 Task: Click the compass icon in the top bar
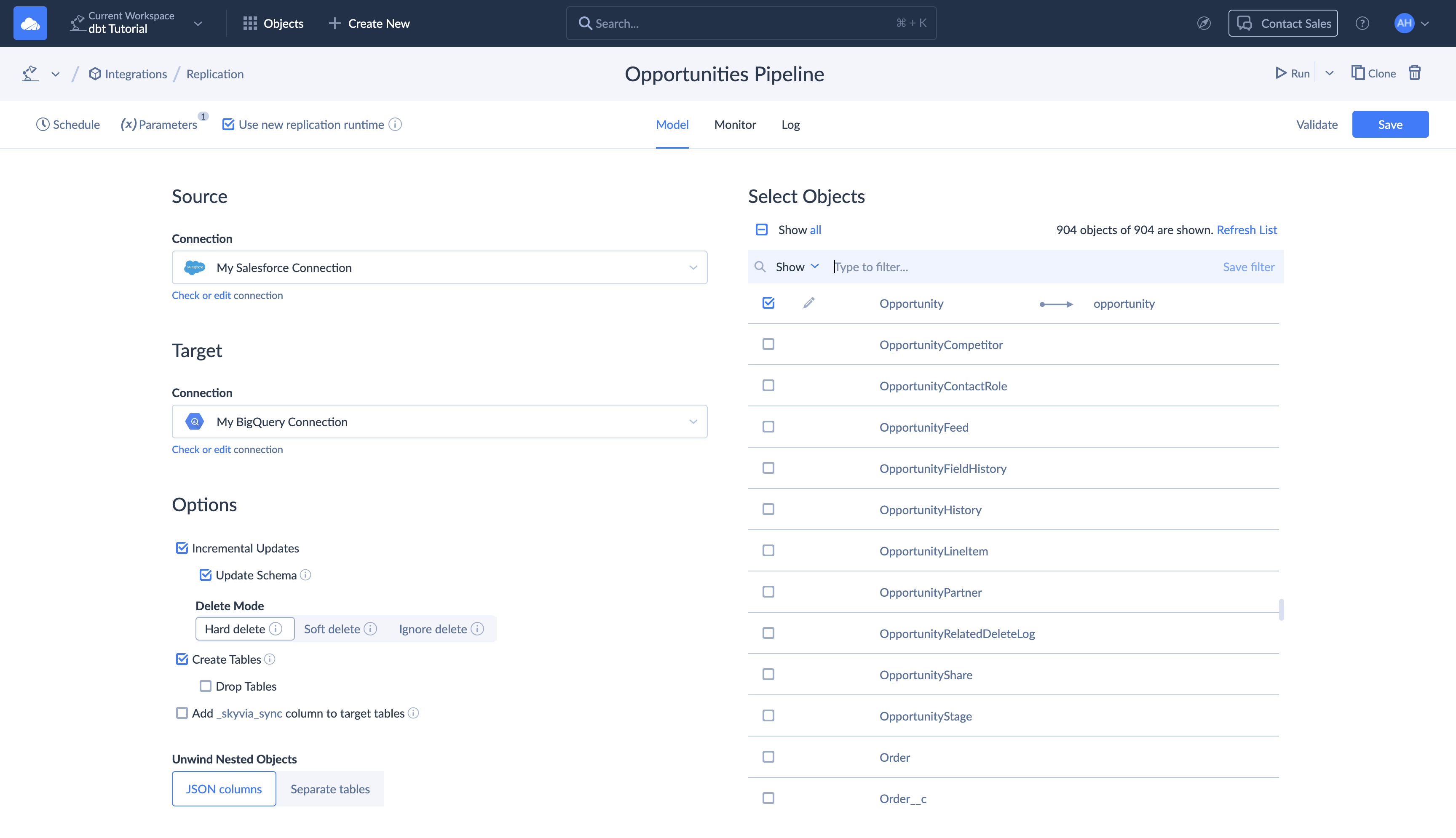(x=1204, y=23)
